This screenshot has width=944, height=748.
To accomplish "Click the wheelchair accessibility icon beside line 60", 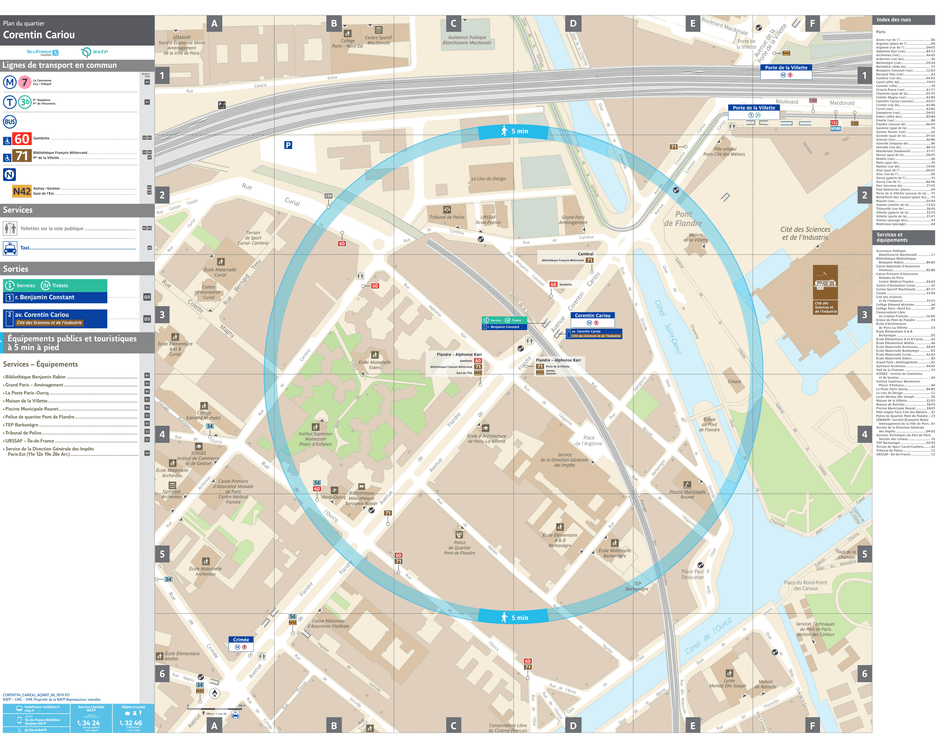I will click(x=7, y=141).
